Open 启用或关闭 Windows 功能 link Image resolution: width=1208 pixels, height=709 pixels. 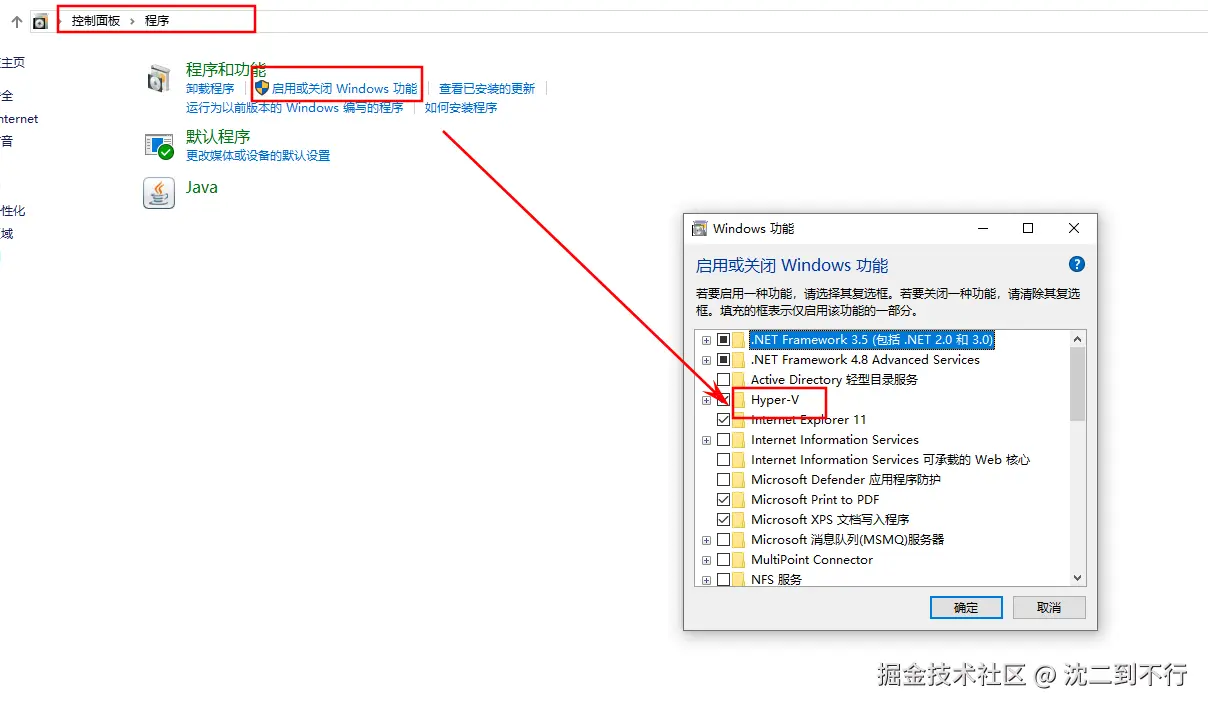(345, 89)
